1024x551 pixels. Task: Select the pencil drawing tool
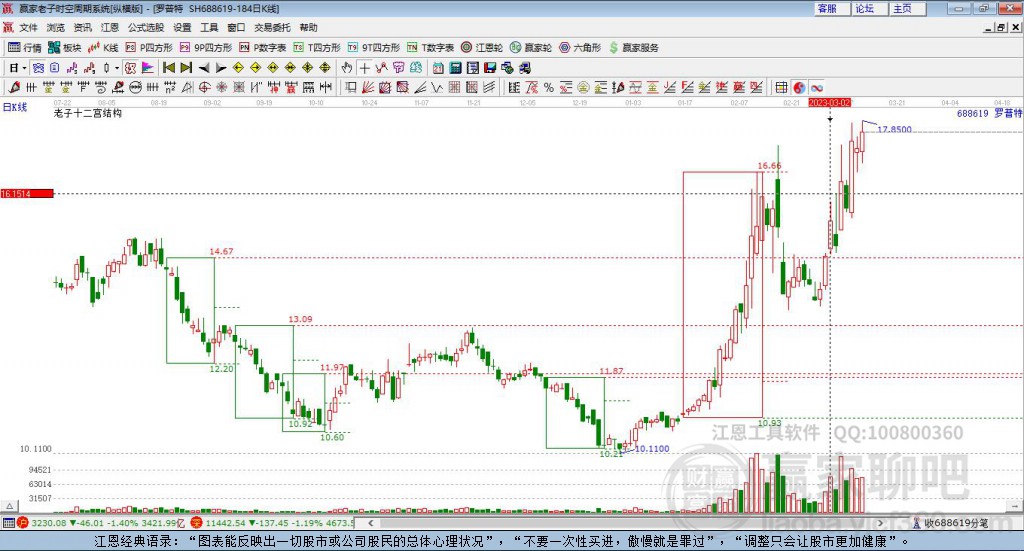tap(14, 87)
